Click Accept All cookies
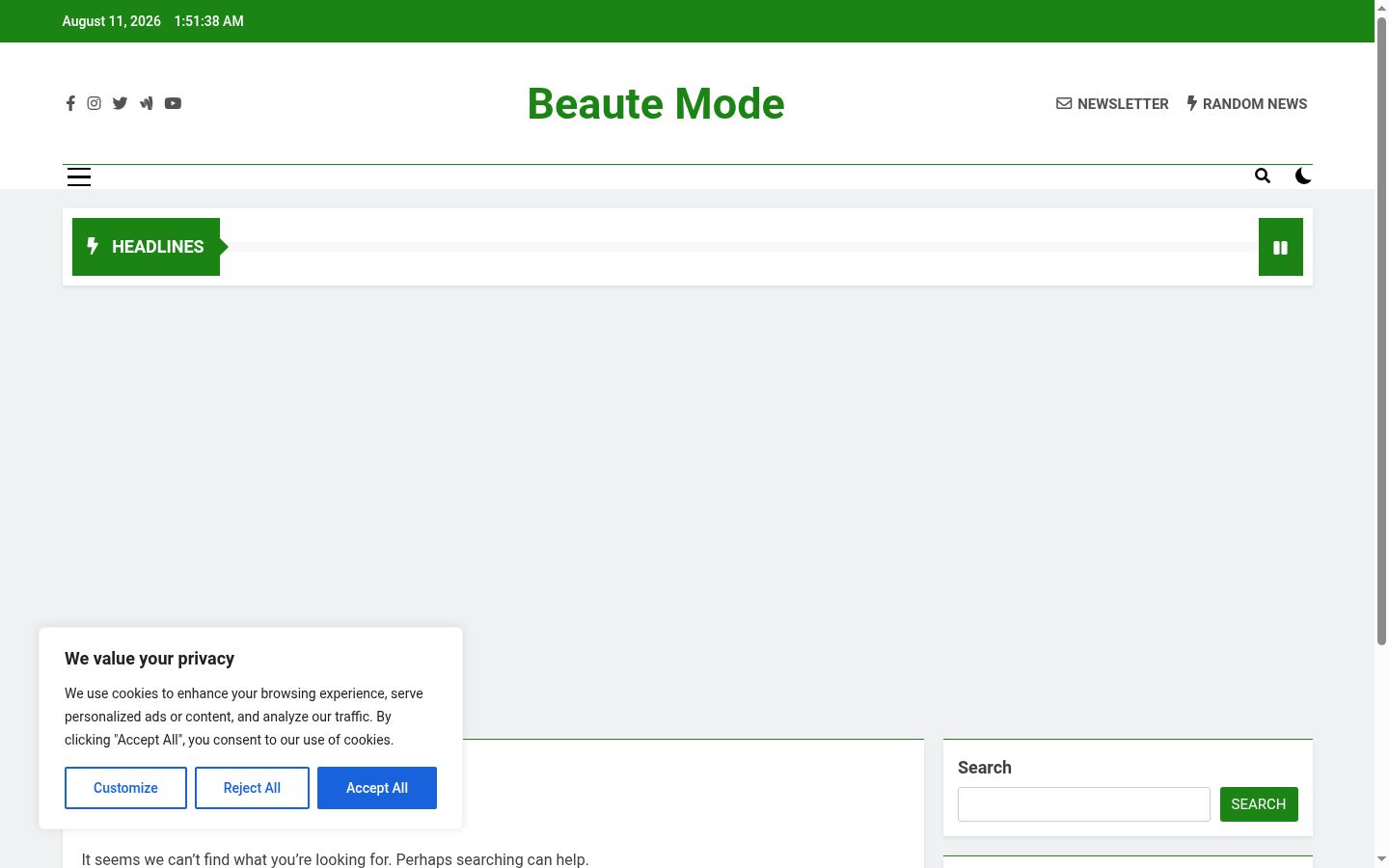The width and height of the screenshot is (1389, 868). click(x=377, y=788)
